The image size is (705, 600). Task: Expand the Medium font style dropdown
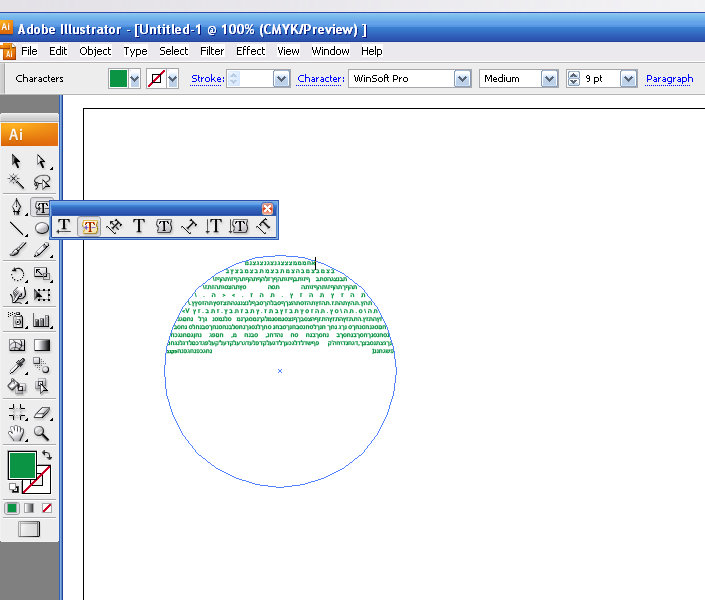tap(549, 79)
